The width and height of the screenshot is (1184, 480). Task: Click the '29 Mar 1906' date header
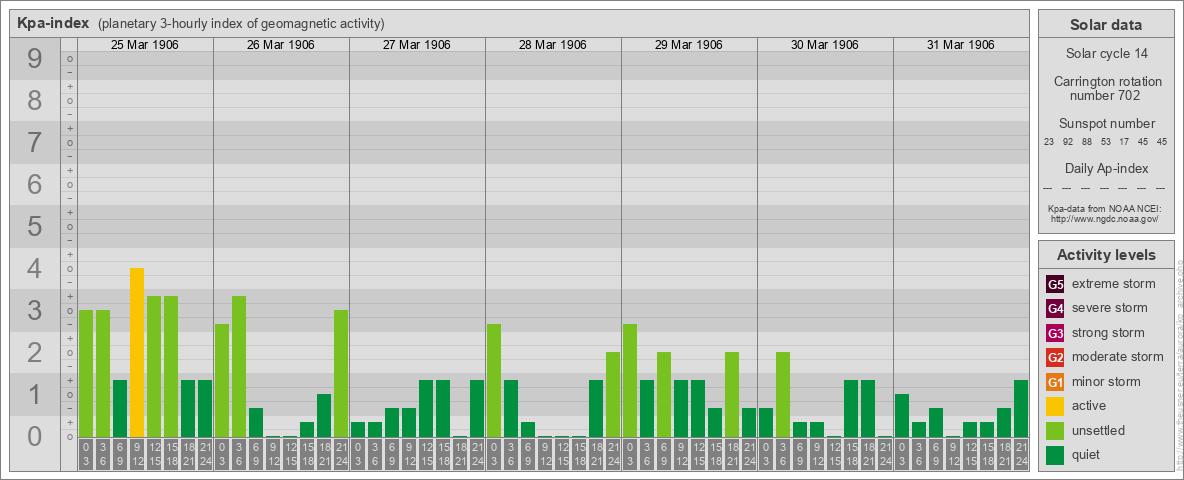coord(689,45)
